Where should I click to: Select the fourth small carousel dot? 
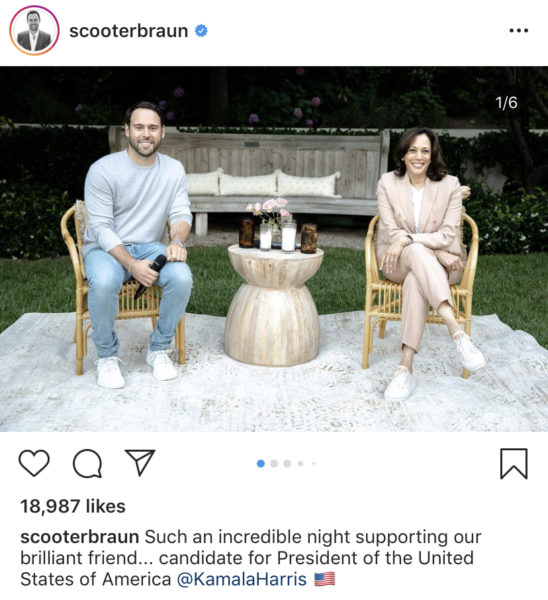point(300,463)
